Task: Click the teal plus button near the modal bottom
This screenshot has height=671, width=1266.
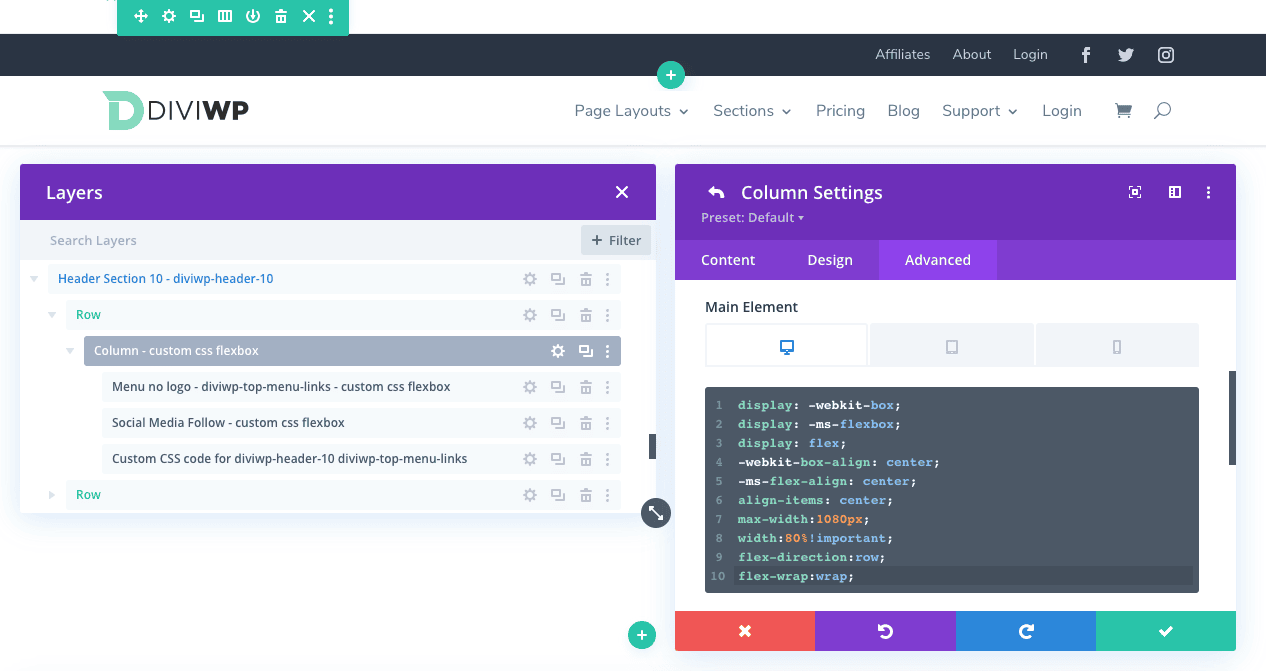Action: coord(642,634)
